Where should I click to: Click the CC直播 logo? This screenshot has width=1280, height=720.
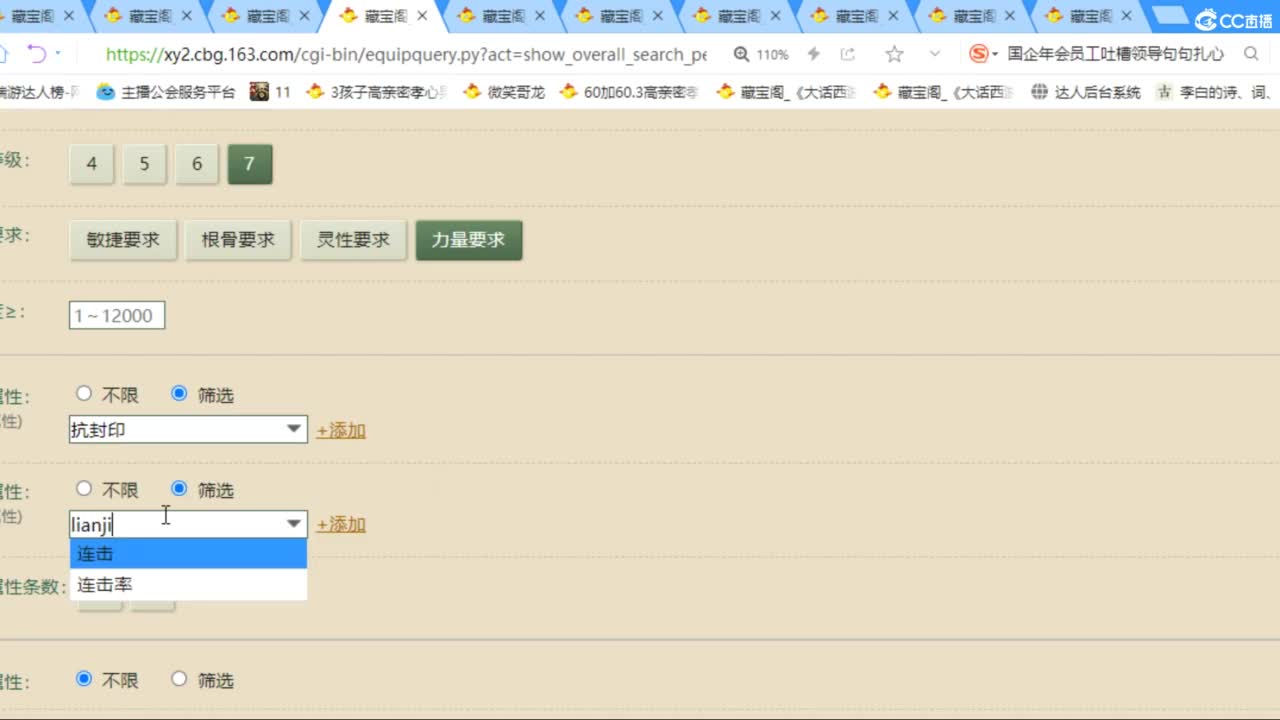(1233, 20)
